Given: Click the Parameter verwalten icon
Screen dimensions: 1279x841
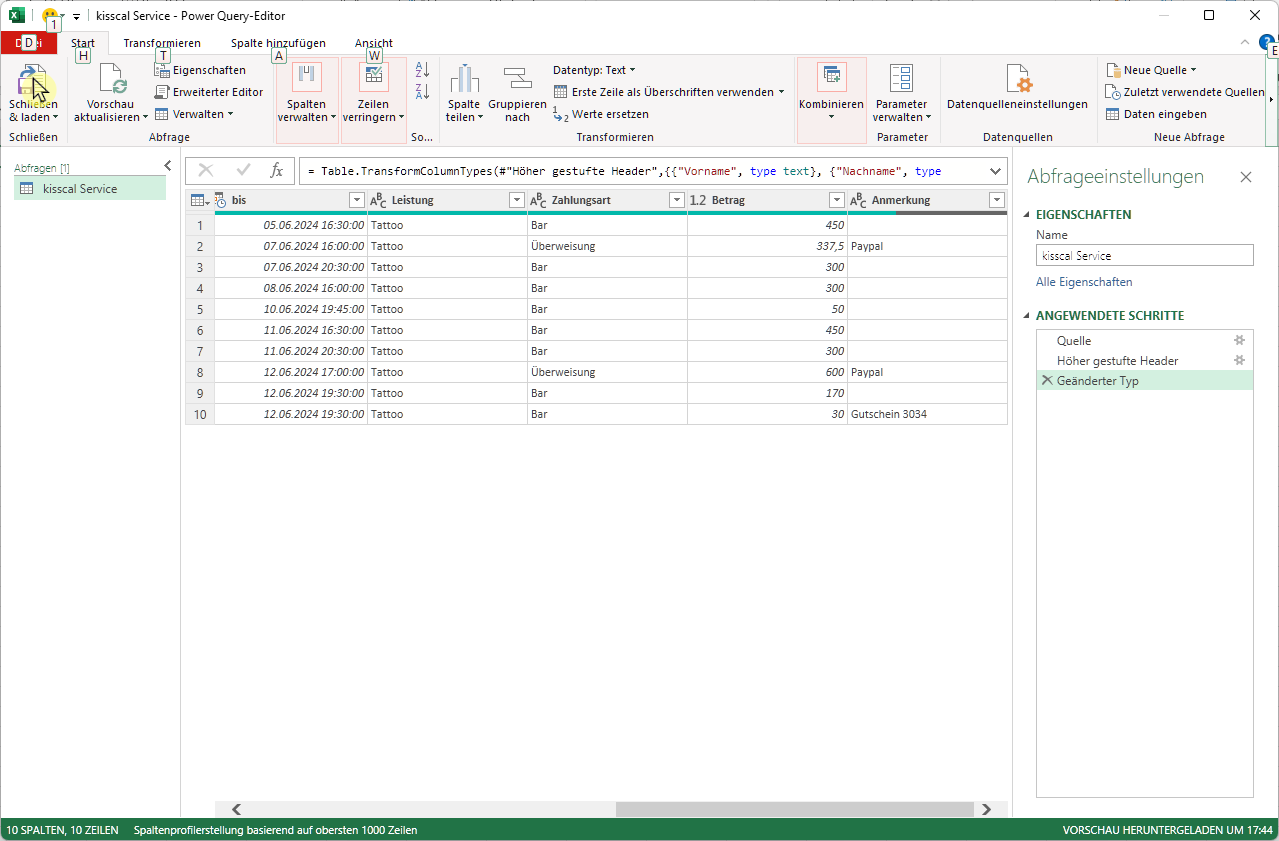Looking at the screenshot, I should (901, 79).
